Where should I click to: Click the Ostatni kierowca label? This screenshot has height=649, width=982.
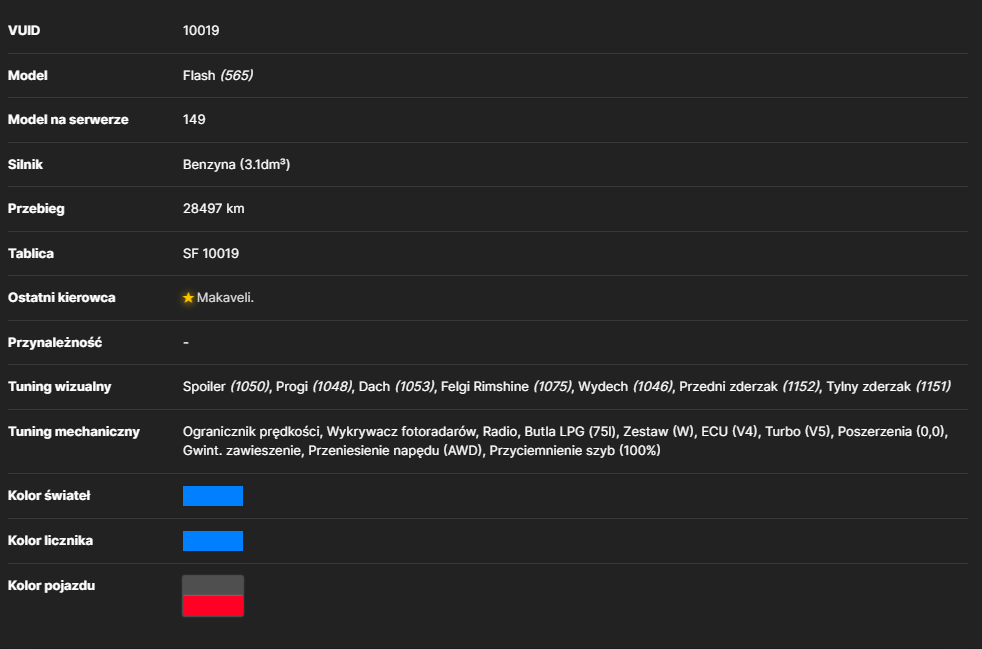pyautogui.click(x=61, y=298)
